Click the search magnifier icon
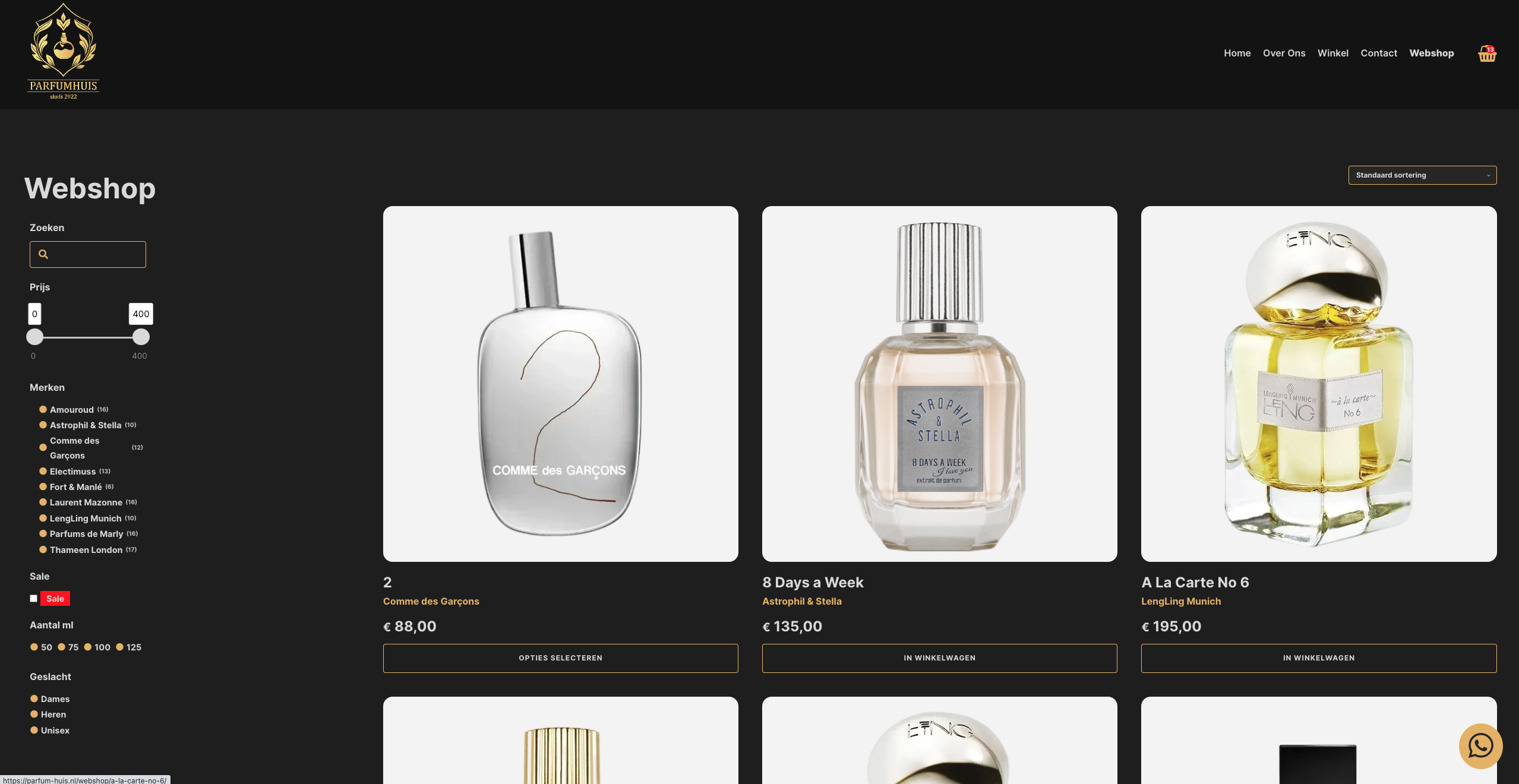Image resolution: width=1519 pixels, height=784 pixels. [x=43, y=254]
